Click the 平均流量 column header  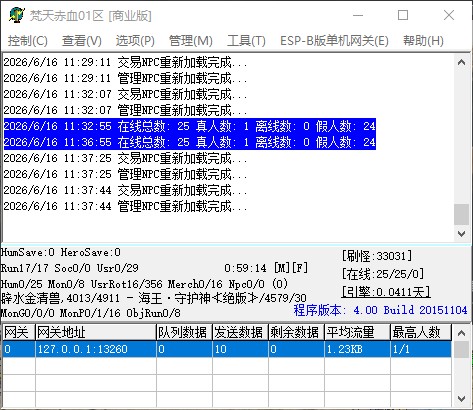(357, 333)
